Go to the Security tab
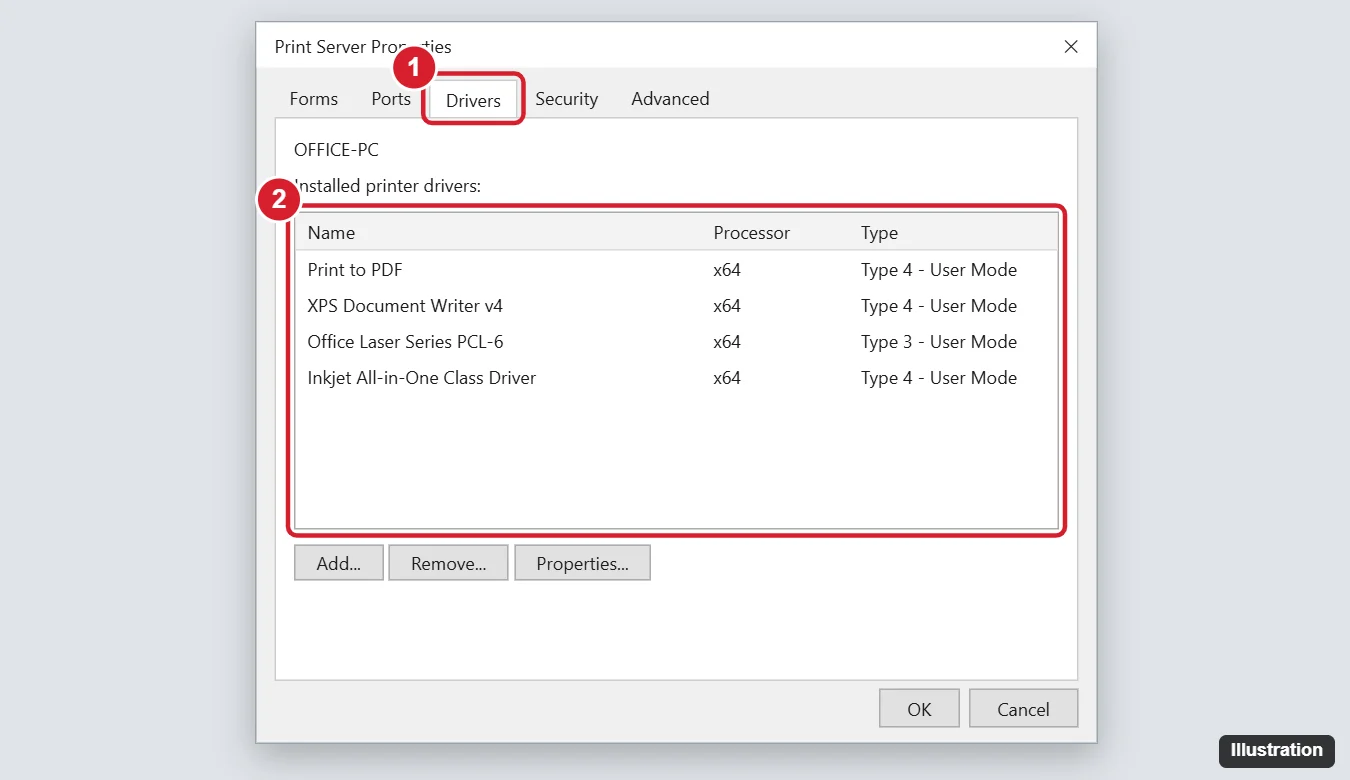Viewport: 1350px width, 780px height. (x=566, y=99)
